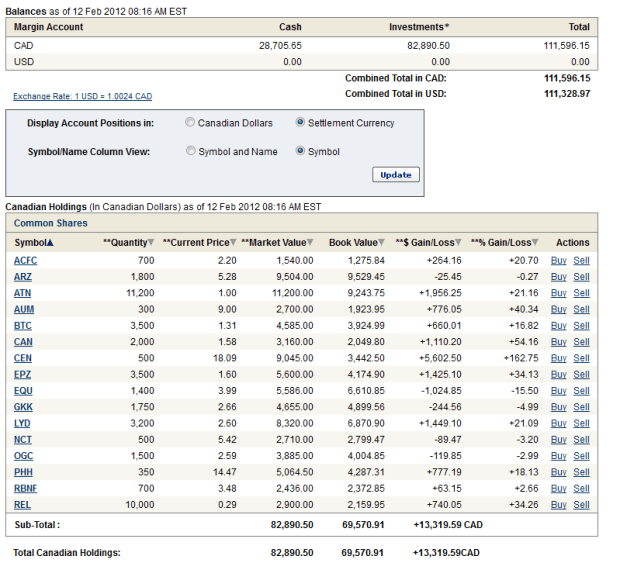Sort holdings by Market Value arrow
Screen dimensions: 620x563
click(x=310, y=243)
